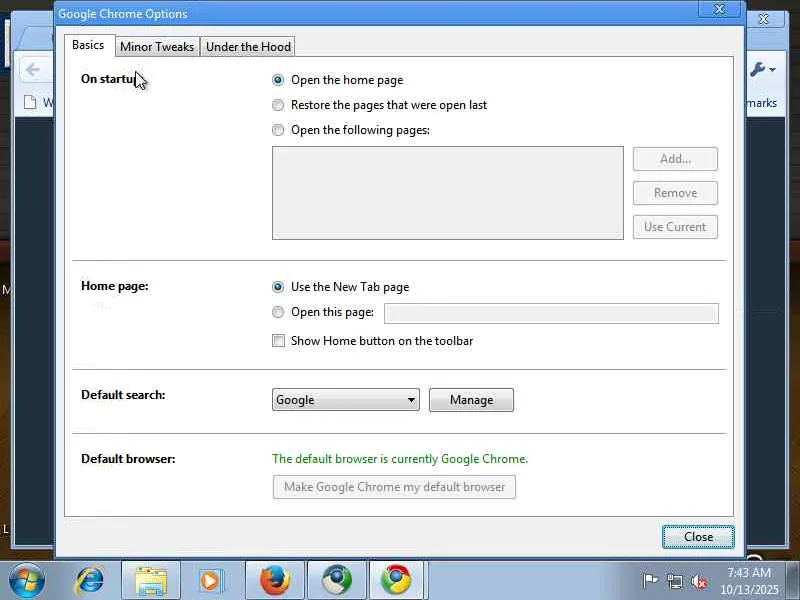The width and height of the screenshot is (800, 600).
Task: Click inside the startup pages list box
Action: (448, 193)
